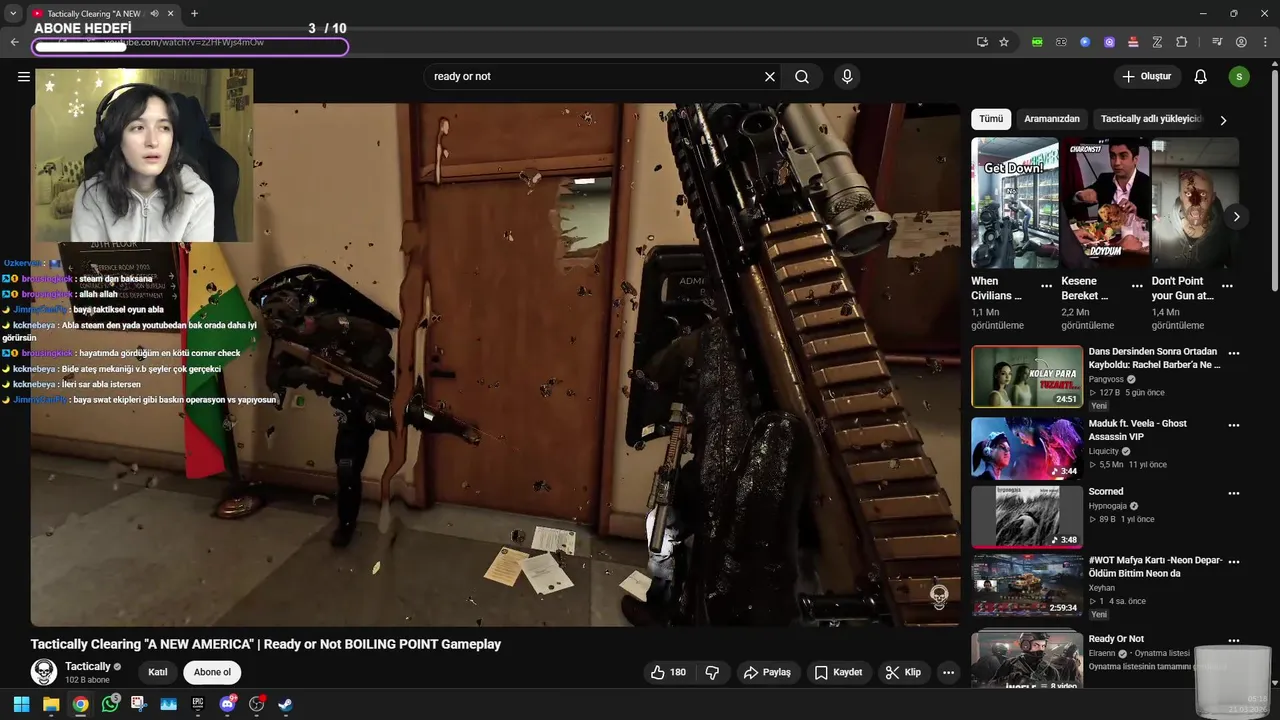Viewport: 1280px width, 720px height.
Task: Open the Windows Start menu
Action: coord(21,704)
